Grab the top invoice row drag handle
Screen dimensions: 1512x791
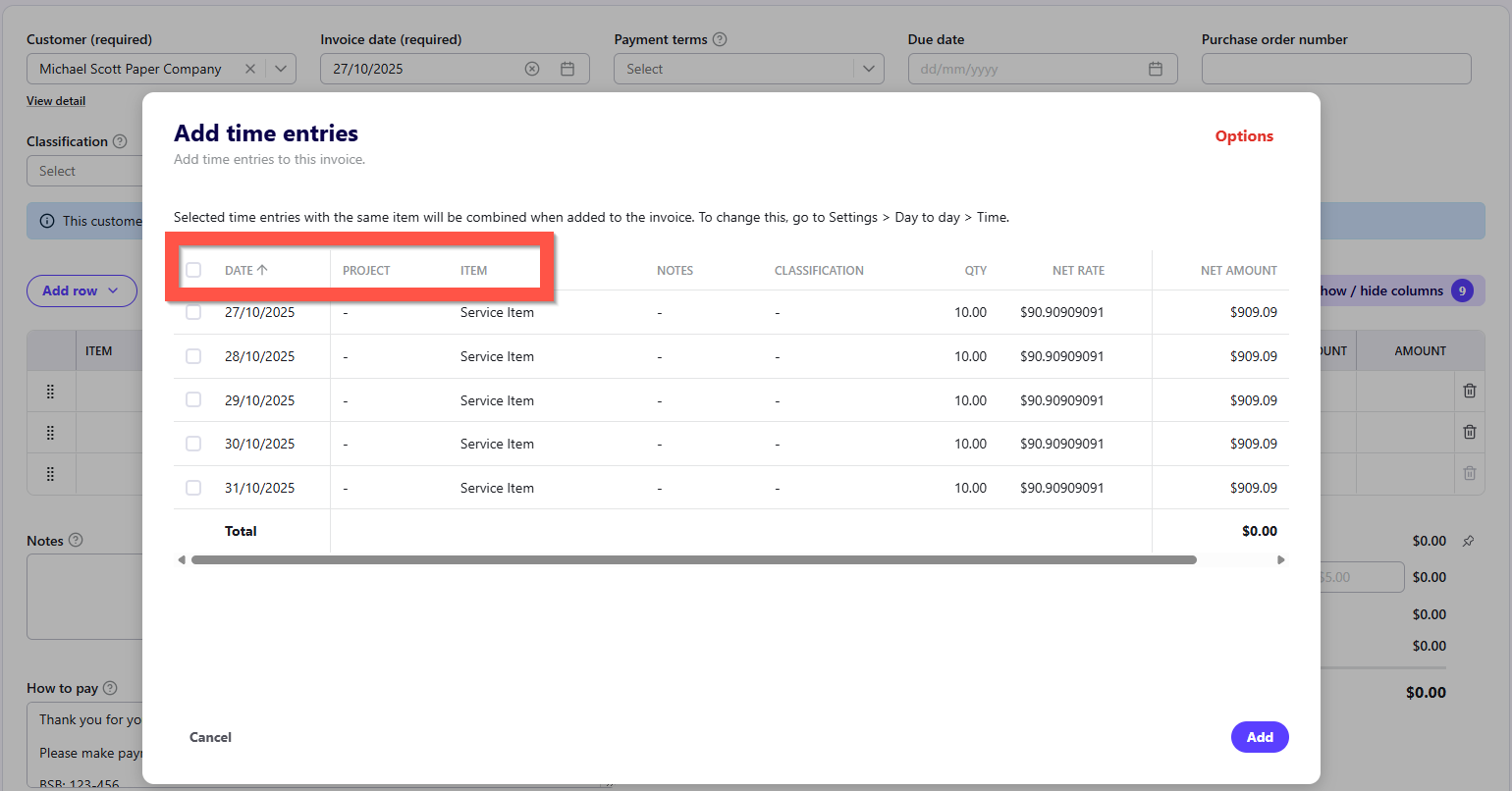tap(50, 392)
